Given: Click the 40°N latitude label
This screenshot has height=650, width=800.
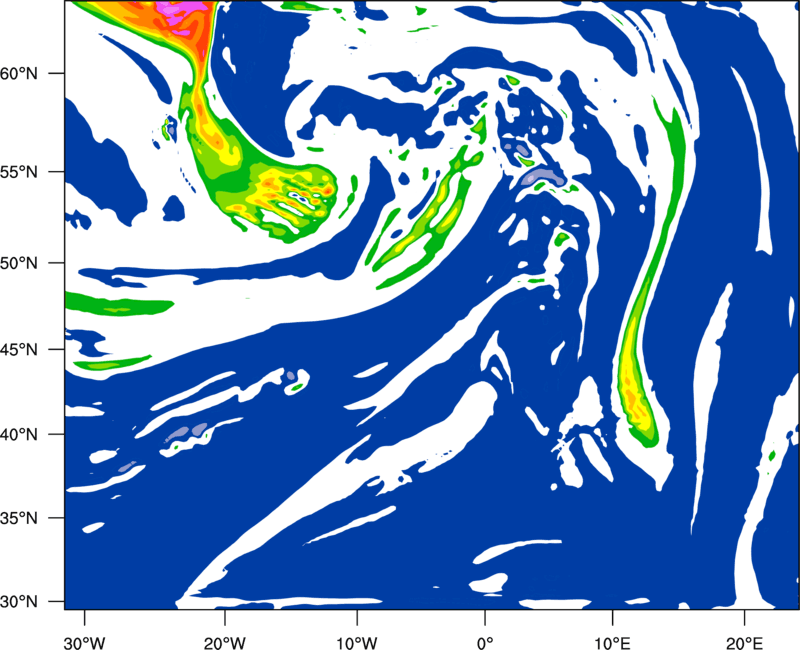Looking at the screenshot, I should [x=19, y=435].
